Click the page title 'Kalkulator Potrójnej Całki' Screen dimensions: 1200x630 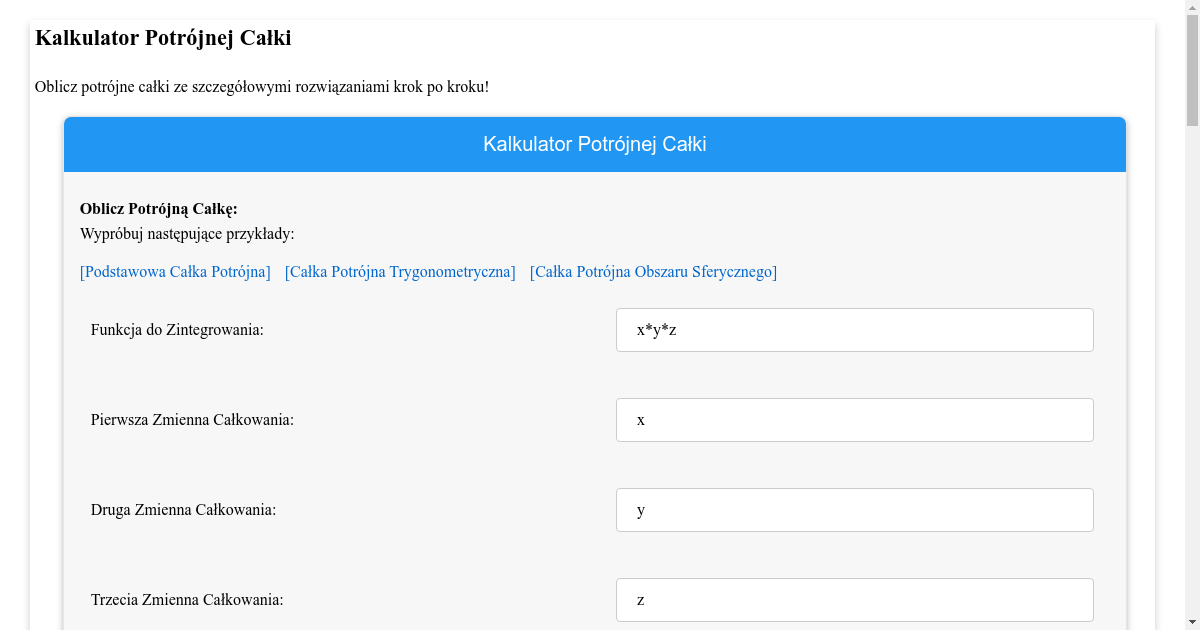coord(162,38)
